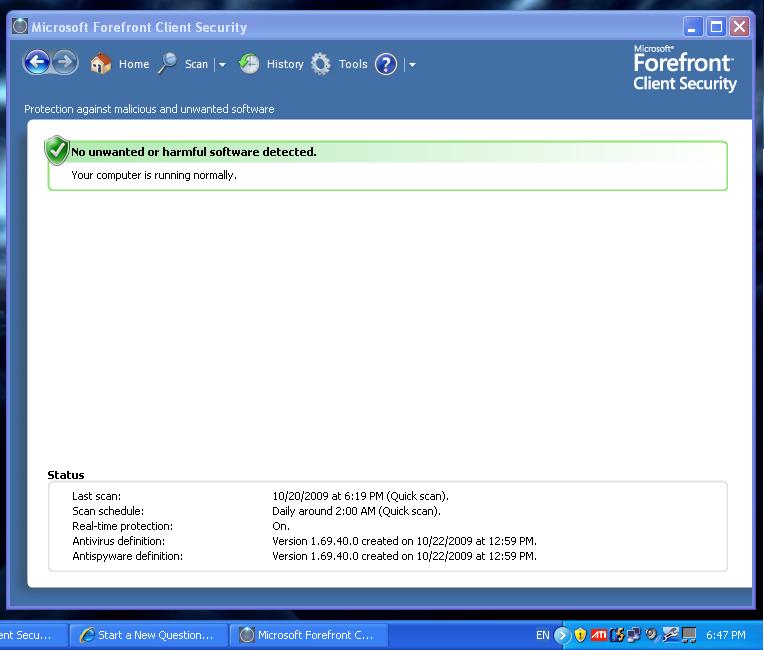Open the Home label in toolbar
Image resolution: width=764 pixels, height=650 pixels.
pyautogui.click(x=134, y=64)
